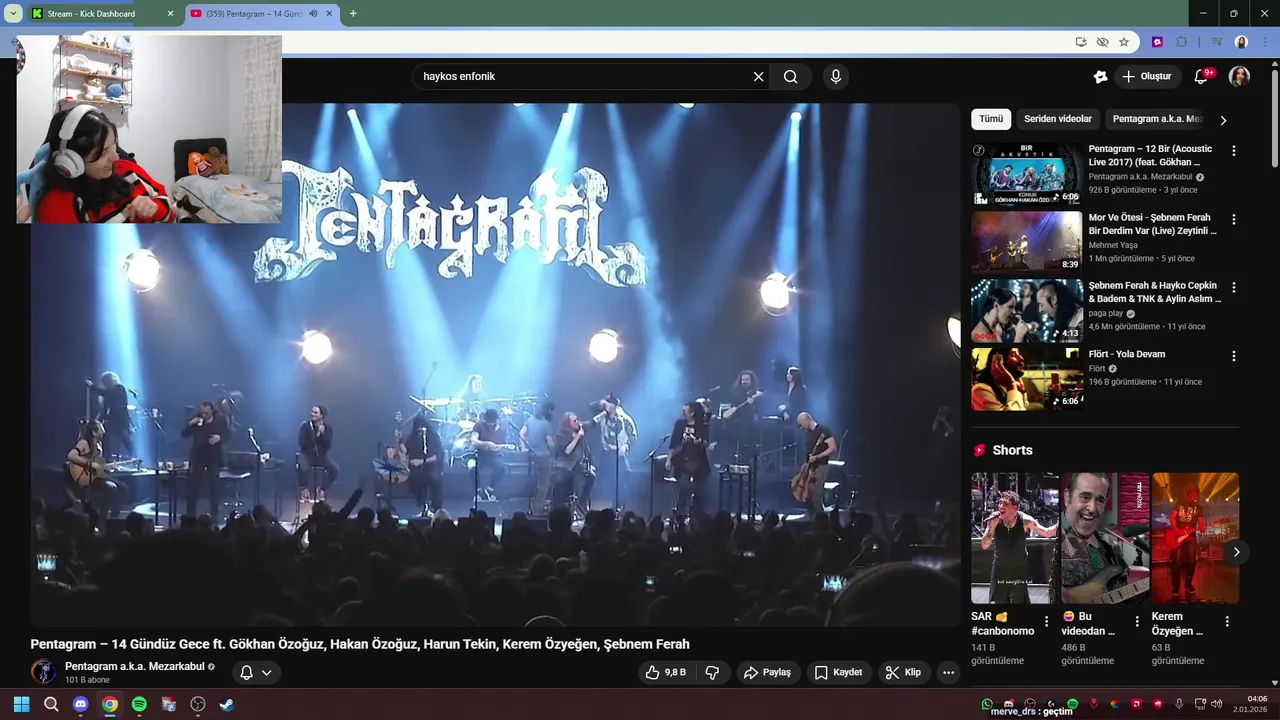This screenshot has width=1280, height=720.
Task: Open the Chrome three-dot menu
Action: [x=1265, y=42]
